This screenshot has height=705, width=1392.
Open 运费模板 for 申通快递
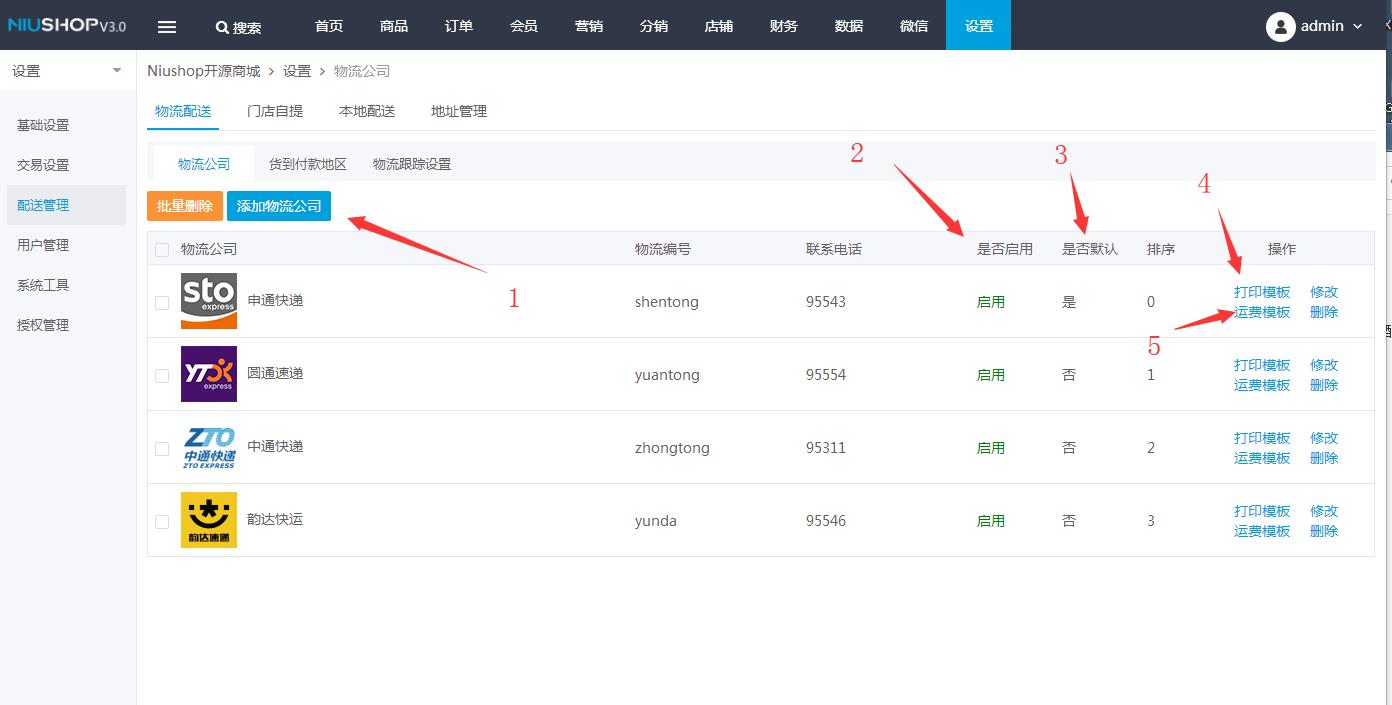point(1261,311)
